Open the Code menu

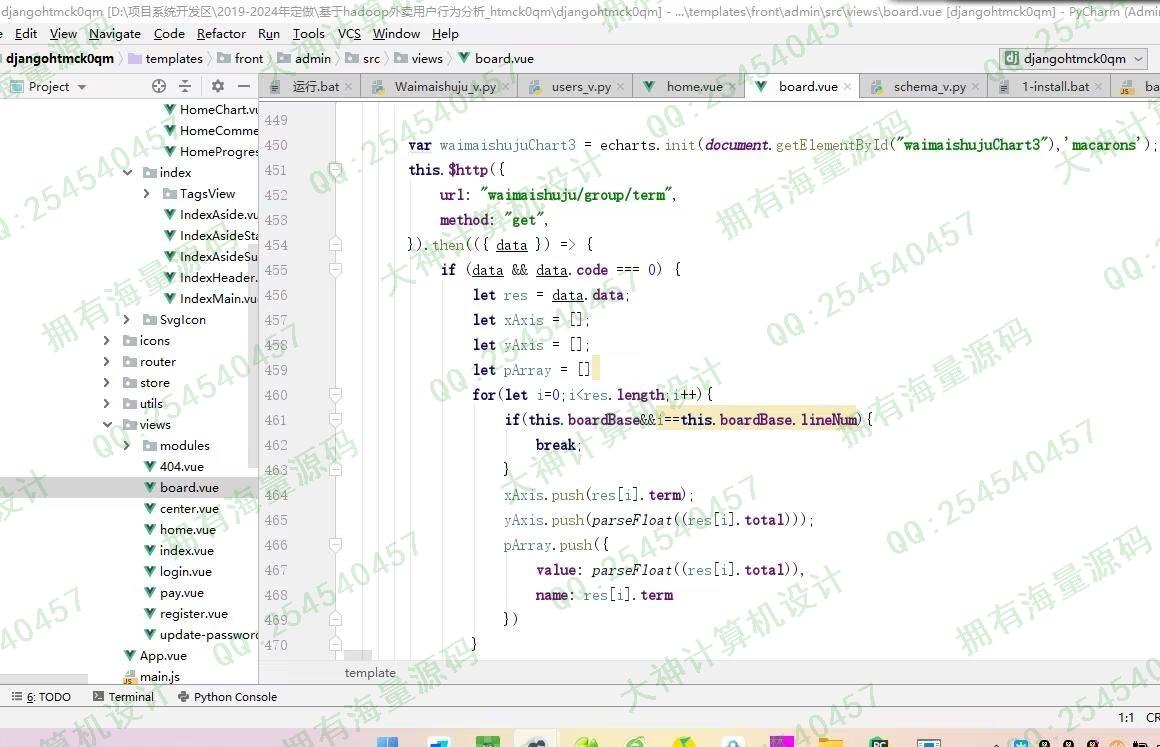169,34
